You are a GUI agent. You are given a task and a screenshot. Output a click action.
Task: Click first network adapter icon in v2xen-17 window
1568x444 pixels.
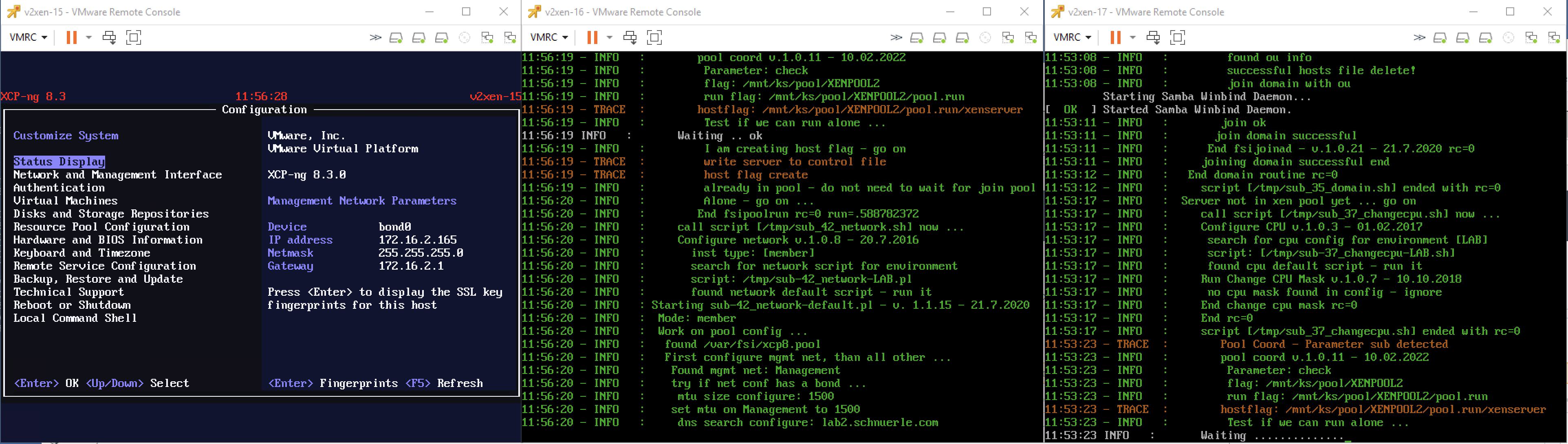point(1531,38)
